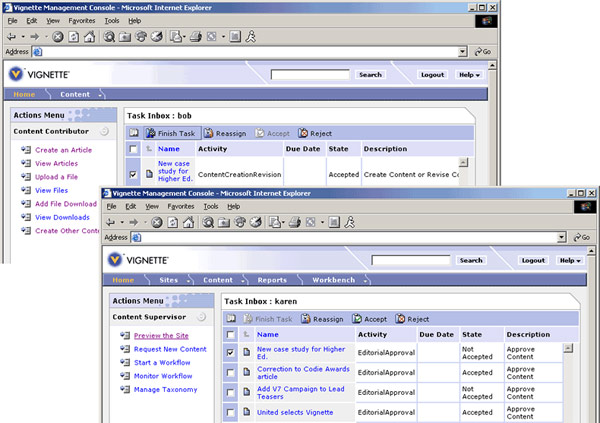Open the Upload a File link

pyautogui.click(x=57, y=177)
